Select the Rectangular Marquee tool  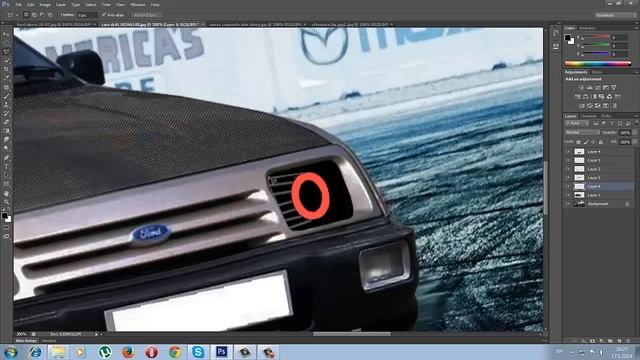point(6,43)
